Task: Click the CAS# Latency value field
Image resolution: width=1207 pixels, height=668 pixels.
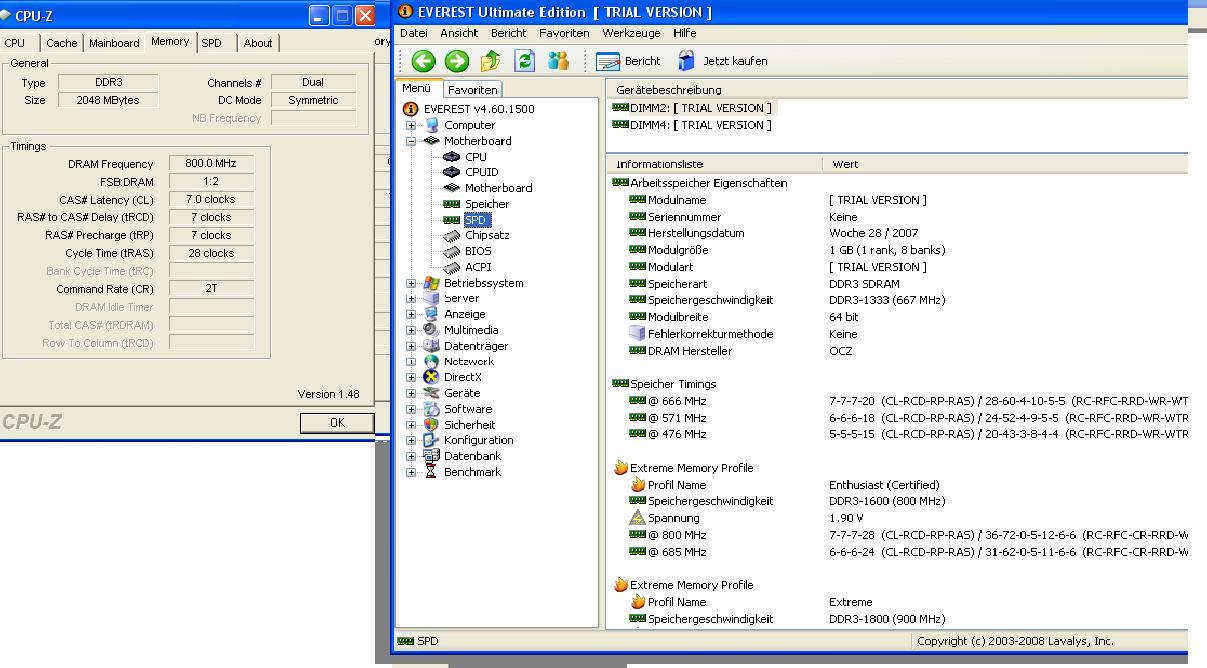Action: pyautogui.click(x=210, y=199)
